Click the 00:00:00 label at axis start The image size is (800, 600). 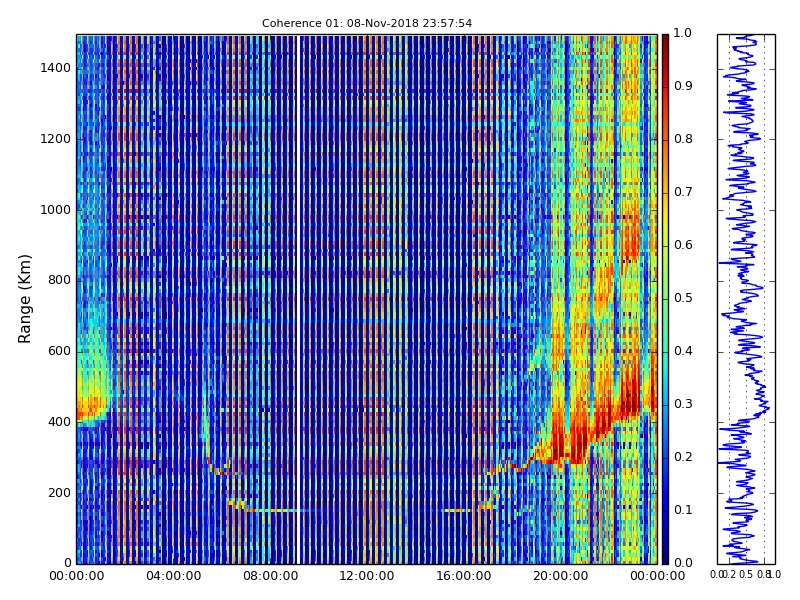[x=77, y=577]
